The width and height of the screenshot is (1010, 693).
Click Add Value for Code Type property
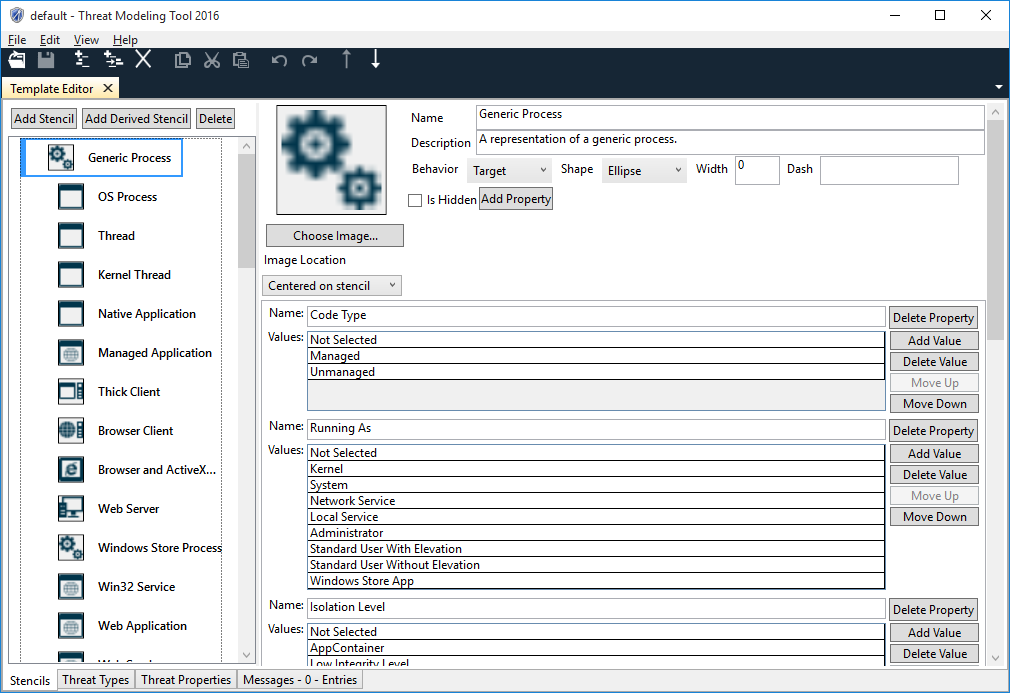tap(934, 340)
